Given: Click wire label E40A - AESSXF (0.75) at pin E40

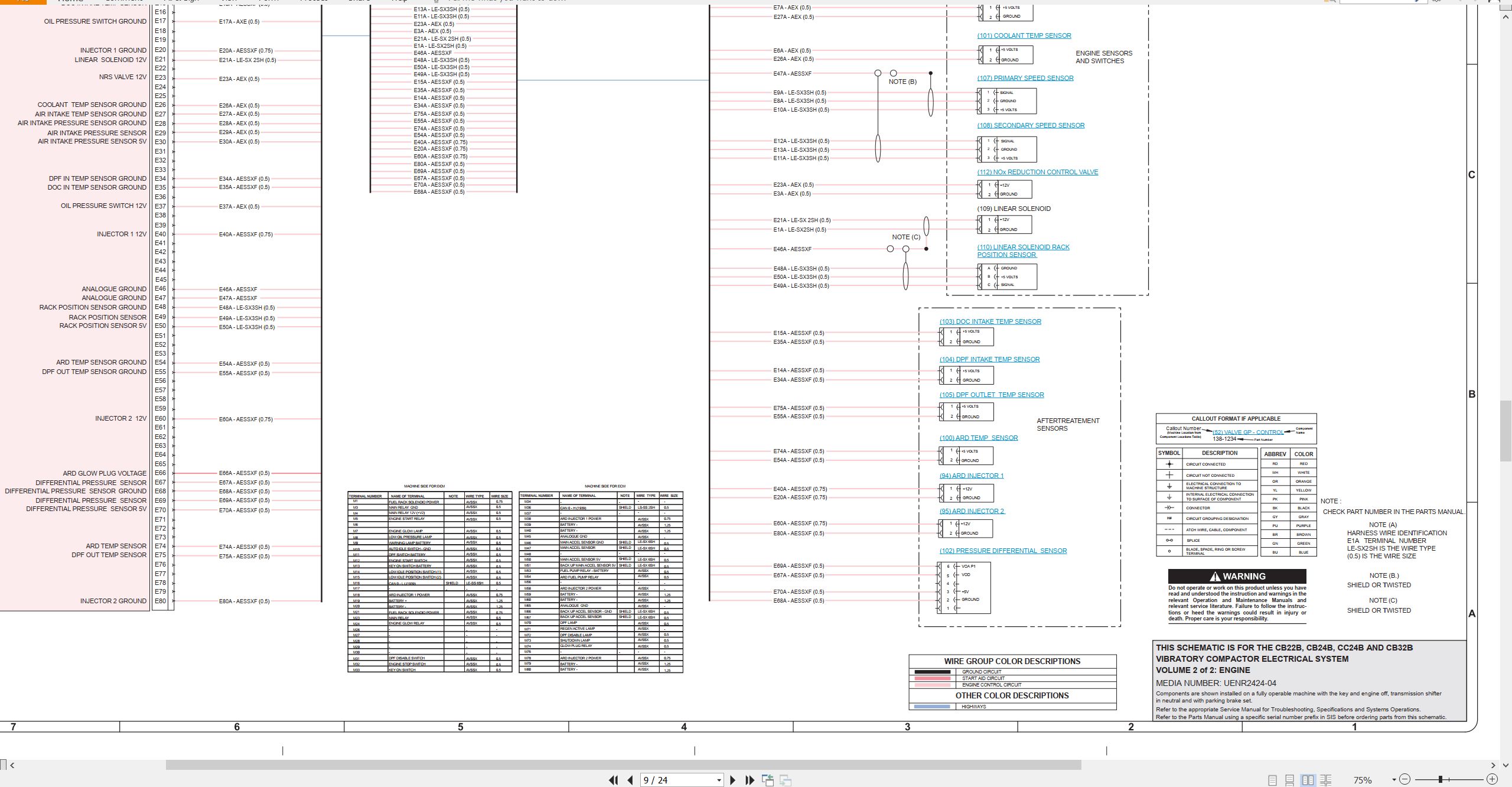Looking at the screenshot, I should pos(246,235).
